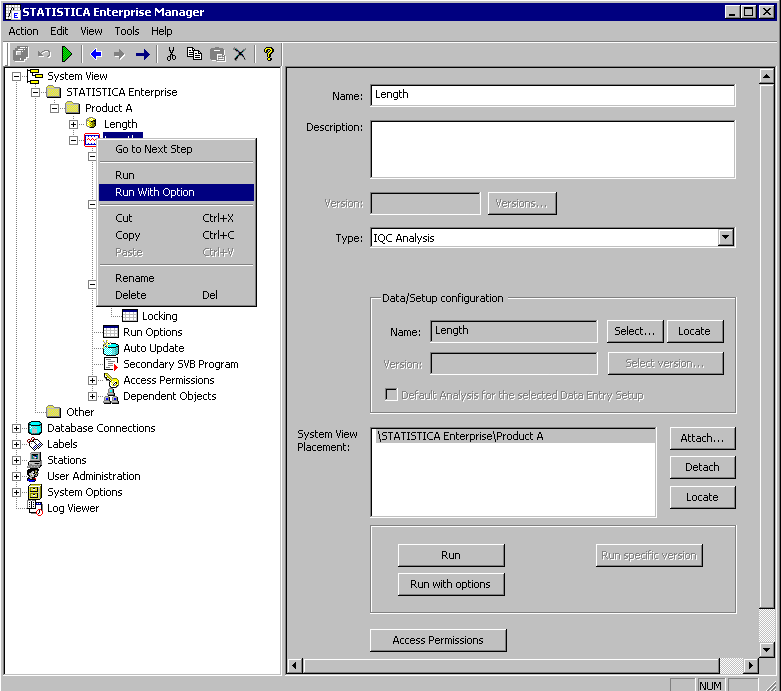This screenshot has width=781, height=691.
Task: Click the scissors Cut toolbar icon
Action: click(171, 54)
